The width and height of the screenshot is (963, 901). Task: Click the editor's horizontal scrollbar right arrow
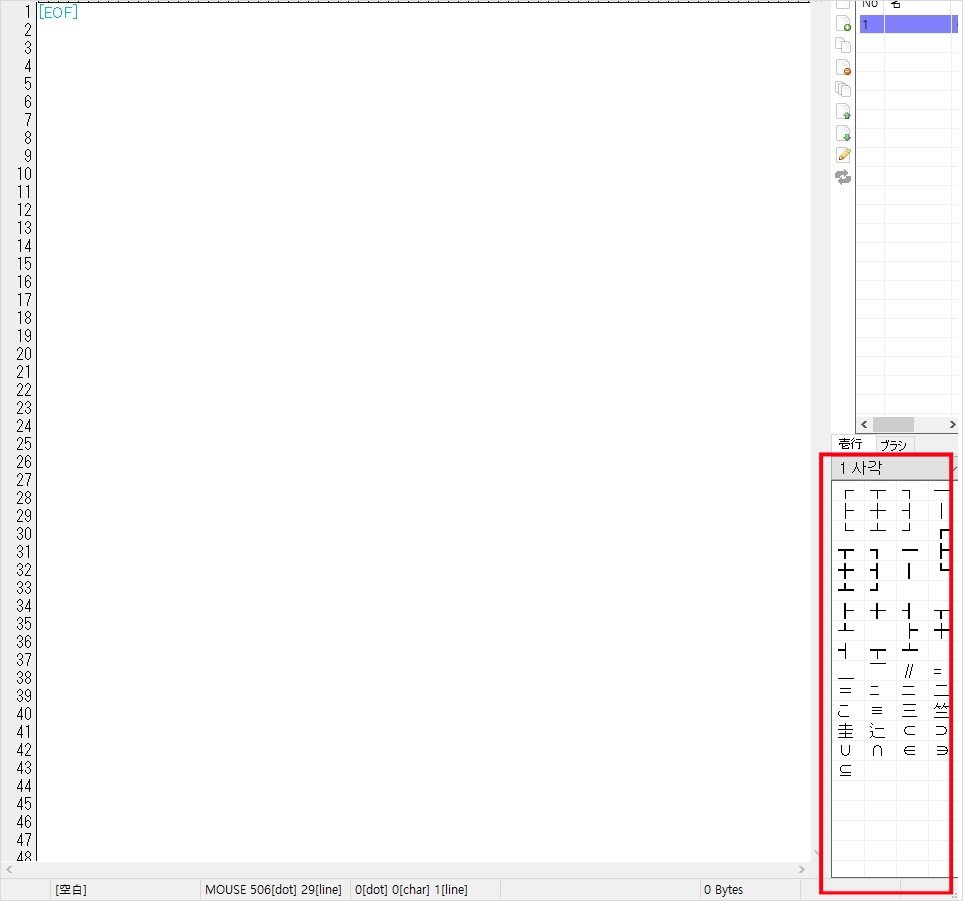coord(801,870)
